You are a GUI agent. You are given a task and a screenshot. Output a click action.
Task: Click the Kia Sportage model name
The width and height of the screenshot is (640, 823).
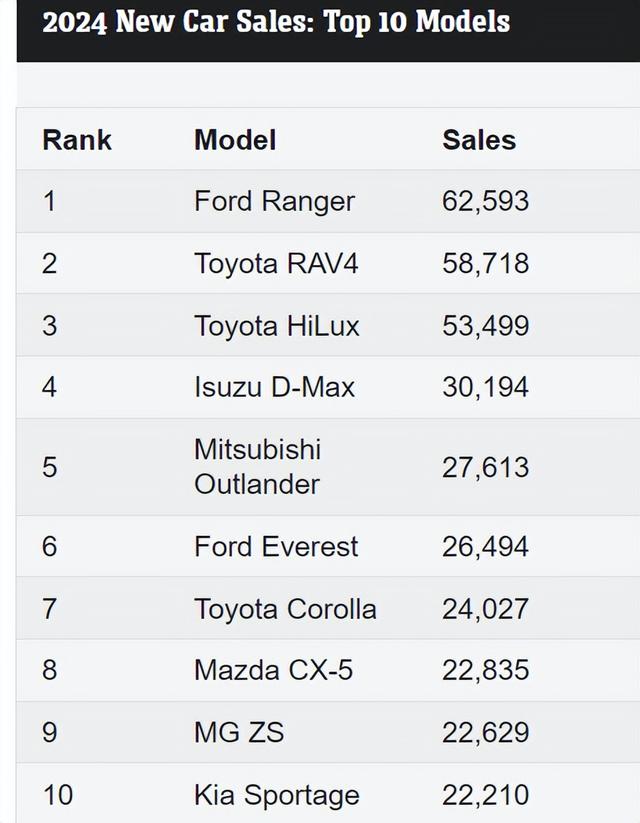pyautogui.click(x=277, y=795)
